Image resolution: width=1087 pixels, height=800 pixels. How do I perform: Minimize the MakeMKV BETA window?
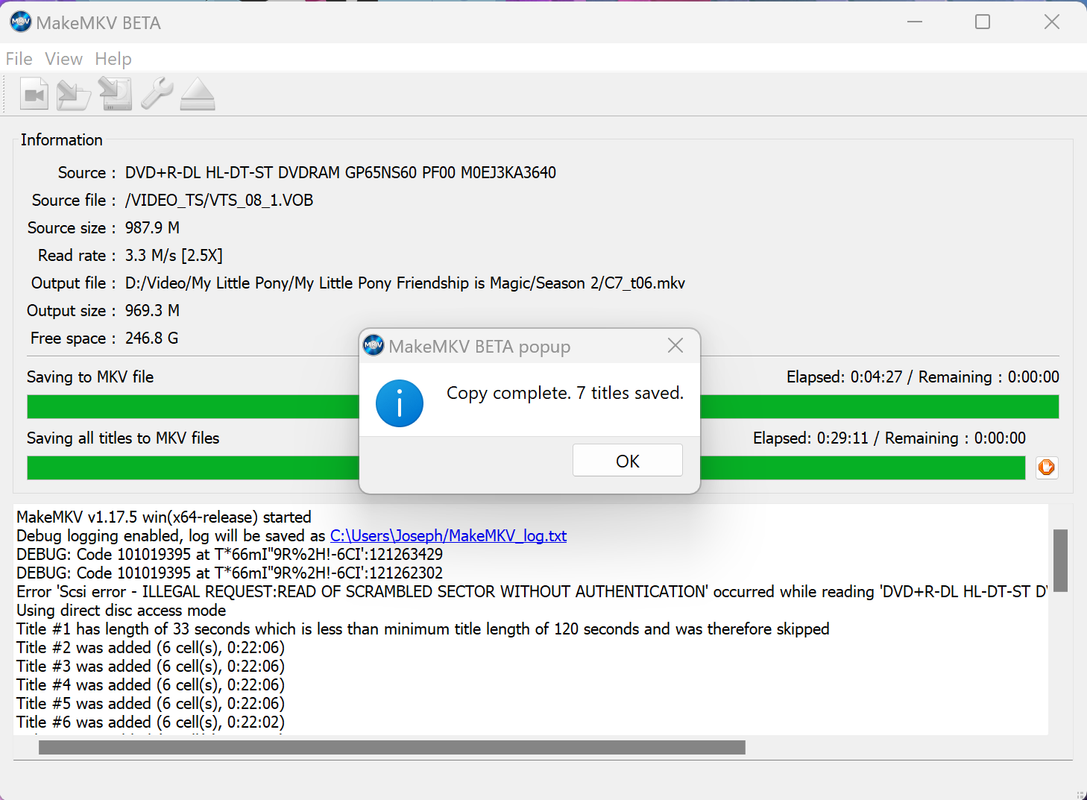(915, 22)
